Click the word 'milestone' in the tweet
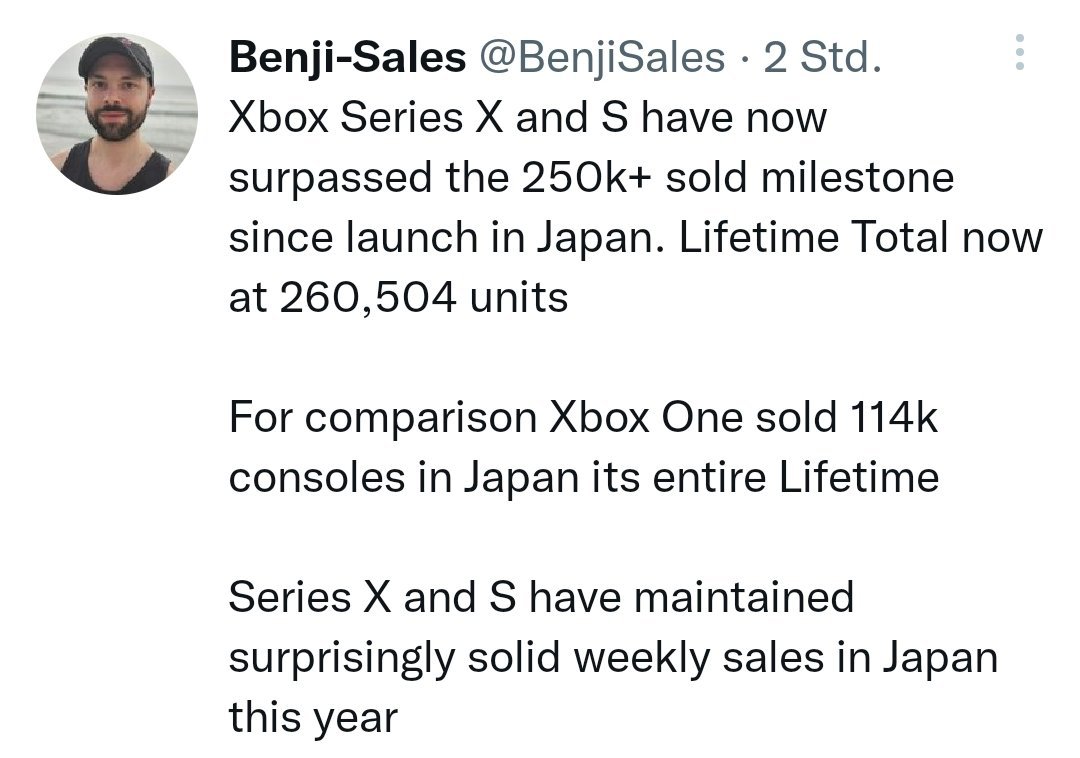The height and width of the screenshot is (758, 1080). [858, 178]
